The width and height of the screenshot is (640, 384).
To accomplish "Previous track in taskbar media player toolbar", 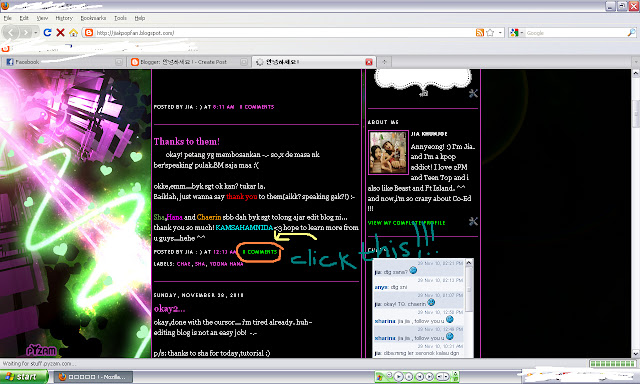I will (x=420, y=377).
